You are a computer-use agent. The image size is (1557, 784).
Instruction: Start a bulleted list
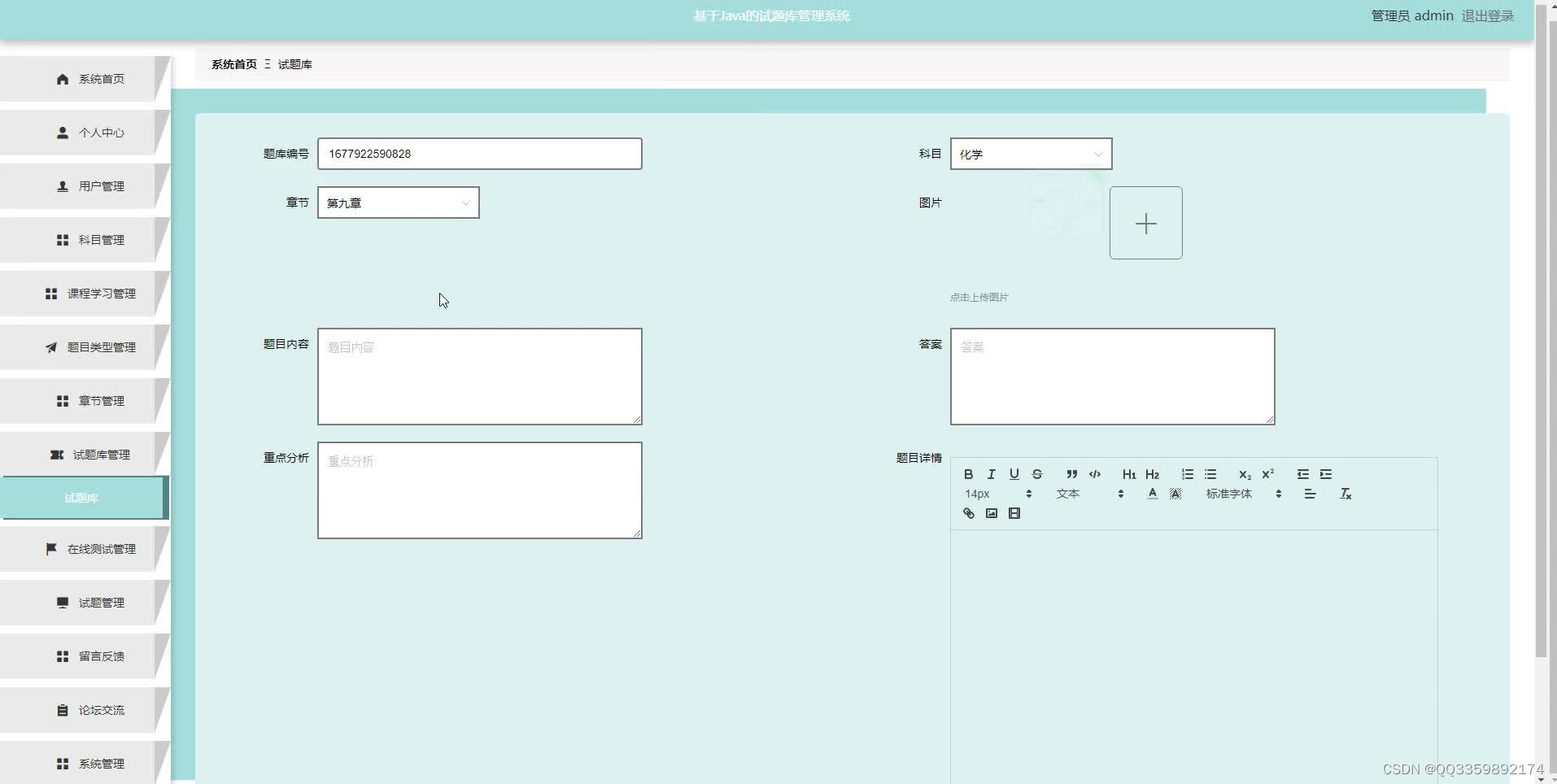pos(1210,474)
